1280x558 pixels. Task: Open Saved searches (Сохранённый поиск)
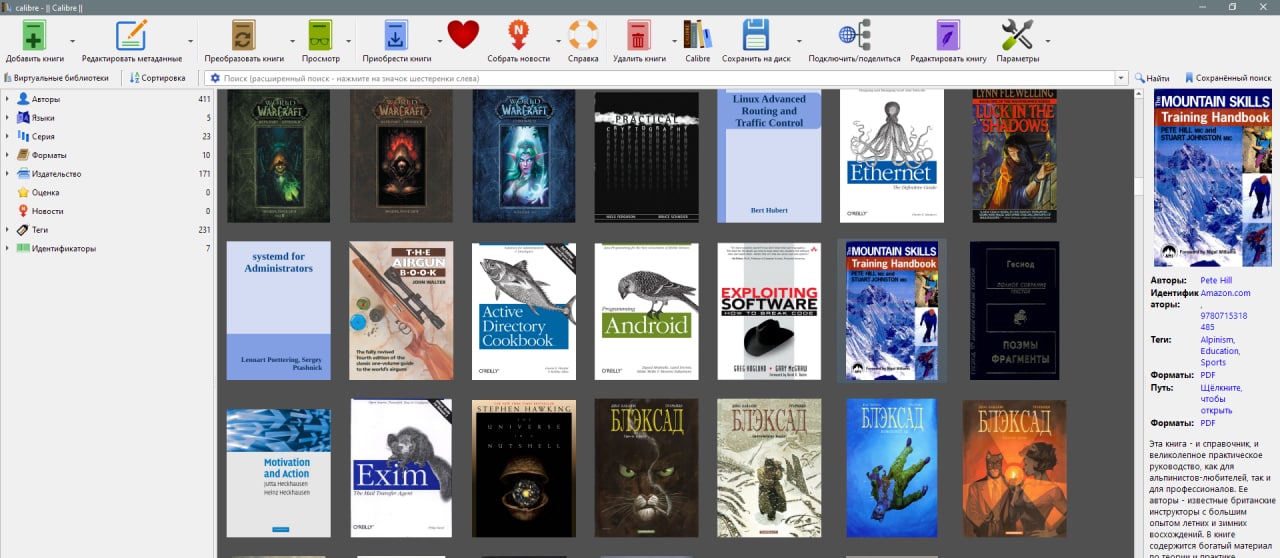pos(1227,78)
